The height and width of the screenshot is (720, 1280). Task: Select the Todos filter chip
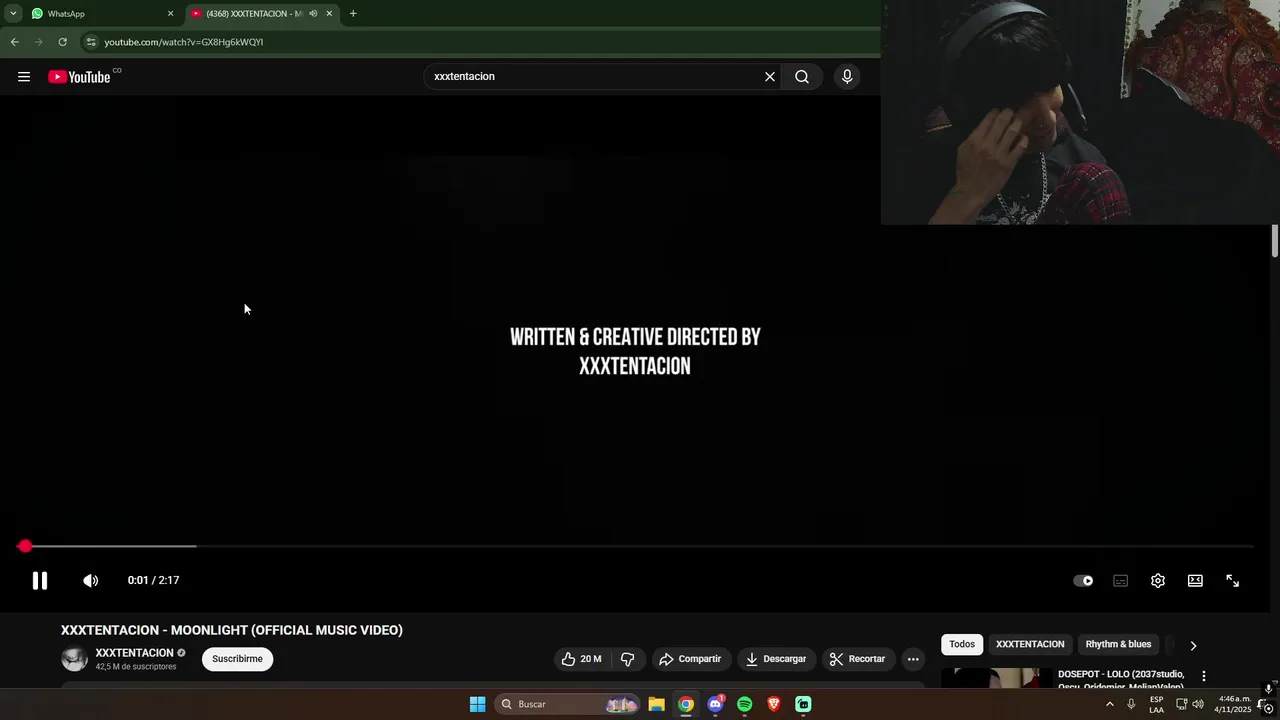tap(962, 644)
